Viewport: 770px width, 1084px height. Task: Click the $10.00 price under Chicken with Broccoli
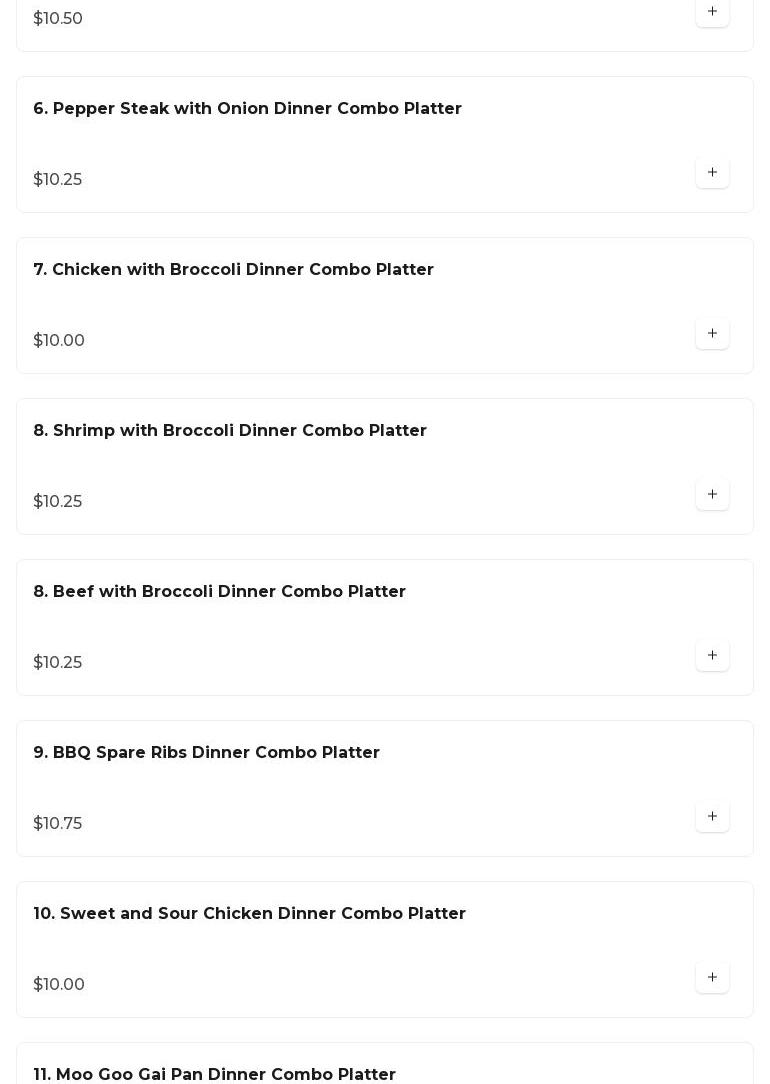(x=59, y=340)
